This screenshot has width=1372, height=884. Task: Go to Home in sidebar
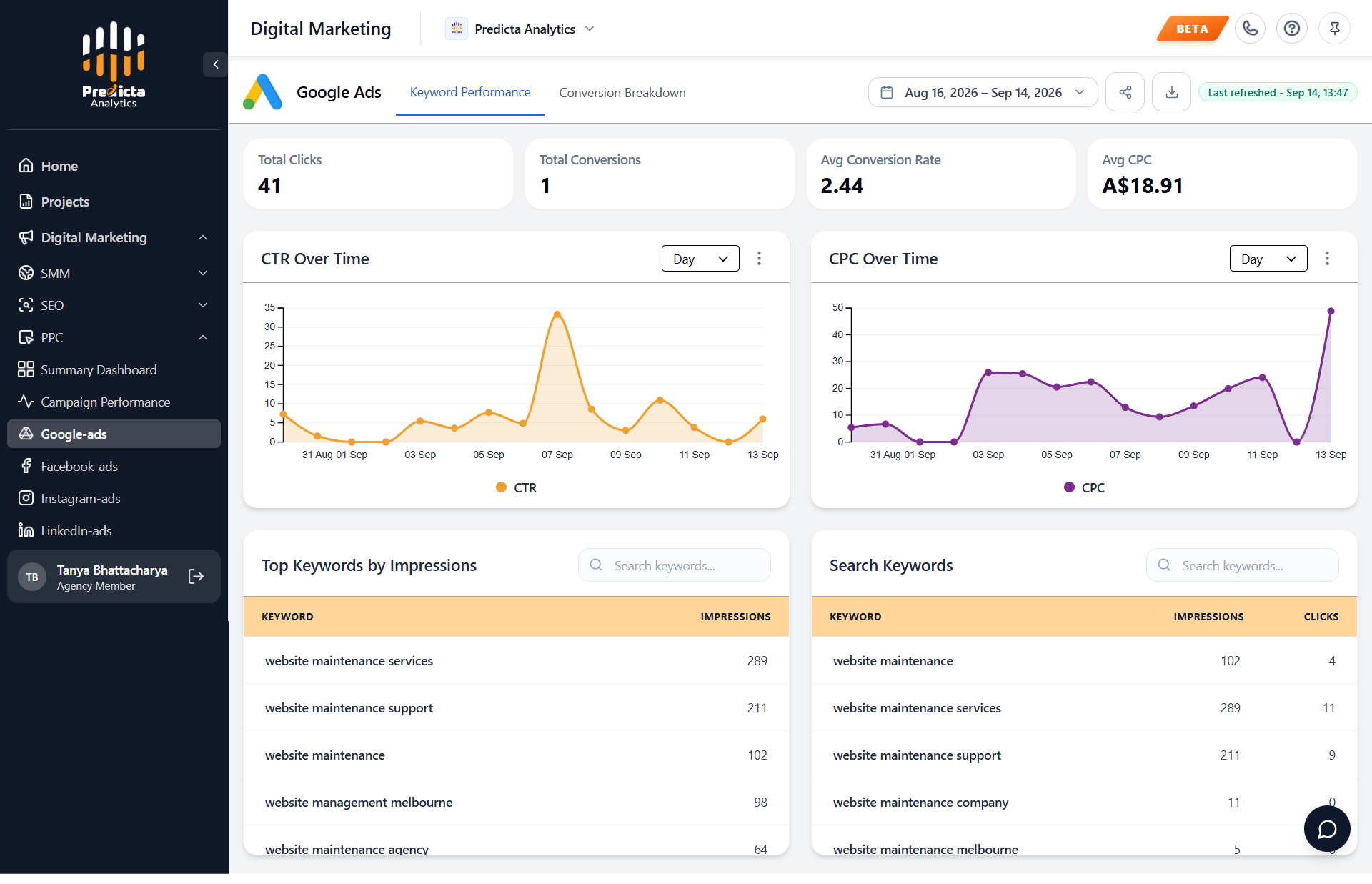[114, 166]
